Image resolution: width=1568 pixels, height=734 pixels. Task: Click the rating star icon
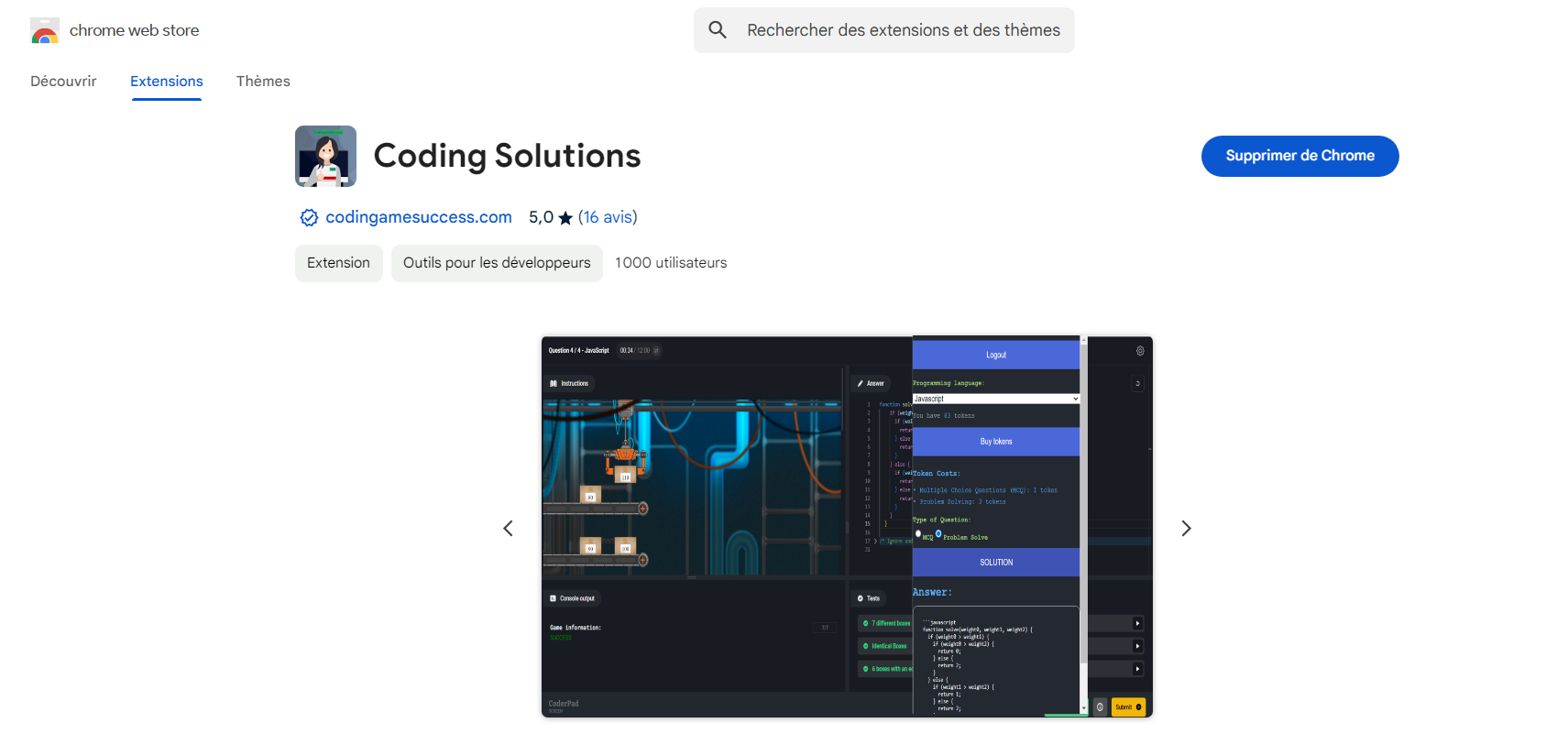(565, 218)
